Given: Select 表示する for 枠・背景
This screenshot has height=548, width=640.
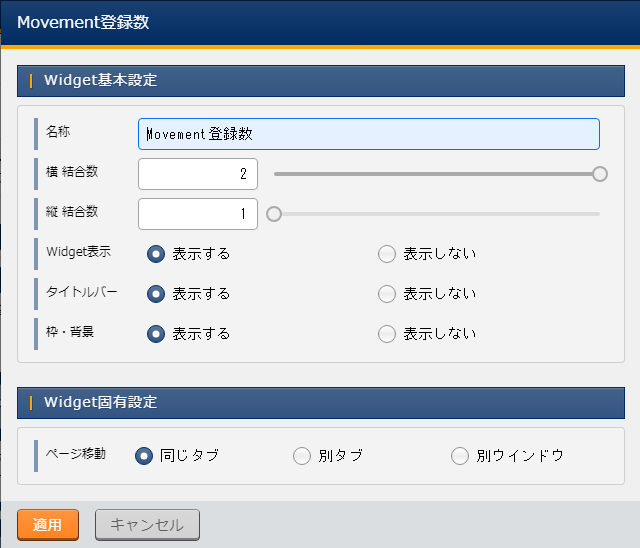Looking at the screenshot, I should click(x=156, y=334).
